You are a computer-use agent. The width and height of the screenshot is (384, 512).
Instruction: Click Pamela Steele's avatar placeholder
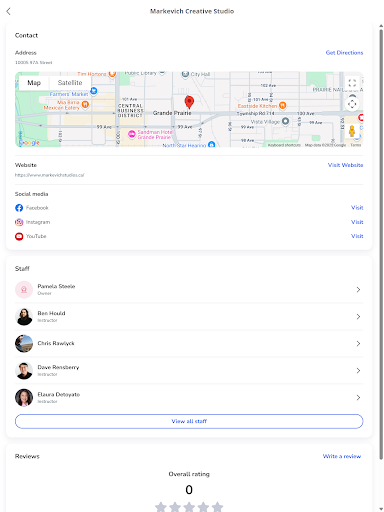[x=24, y=290]
